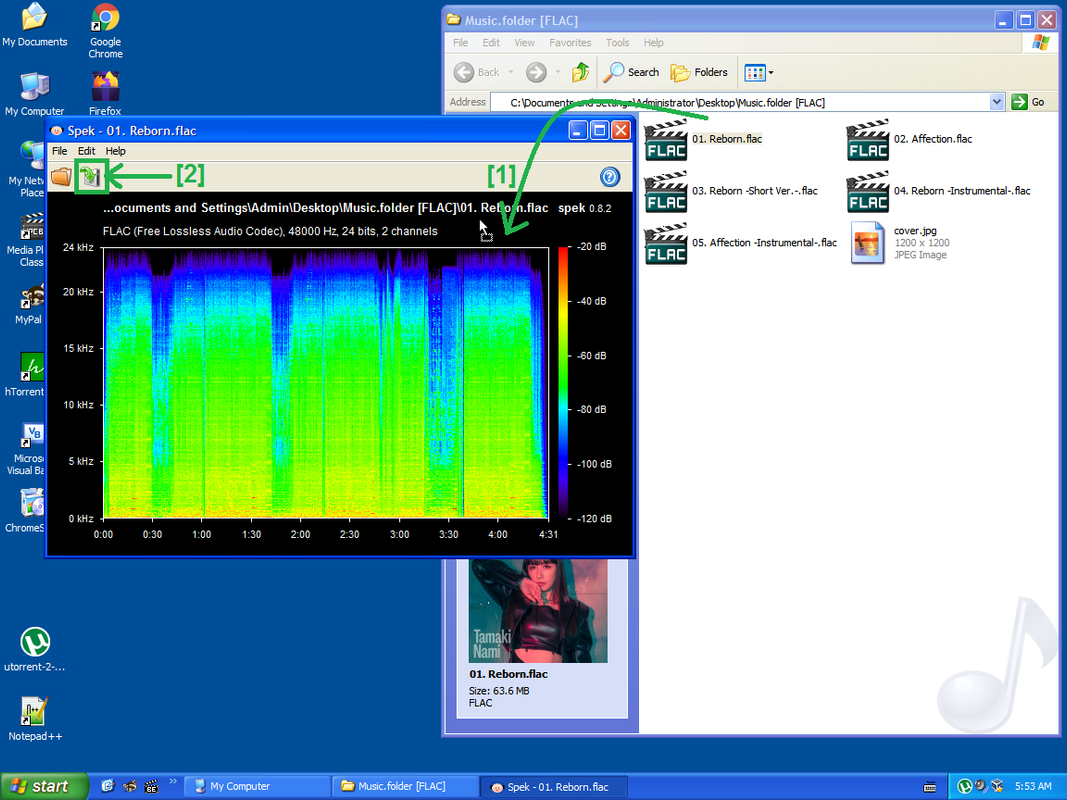Image resolution: width=1067 pixels, height=800 pixels.
Task: Open Tools menu in the Music.folder window
Action: (618, 42)
